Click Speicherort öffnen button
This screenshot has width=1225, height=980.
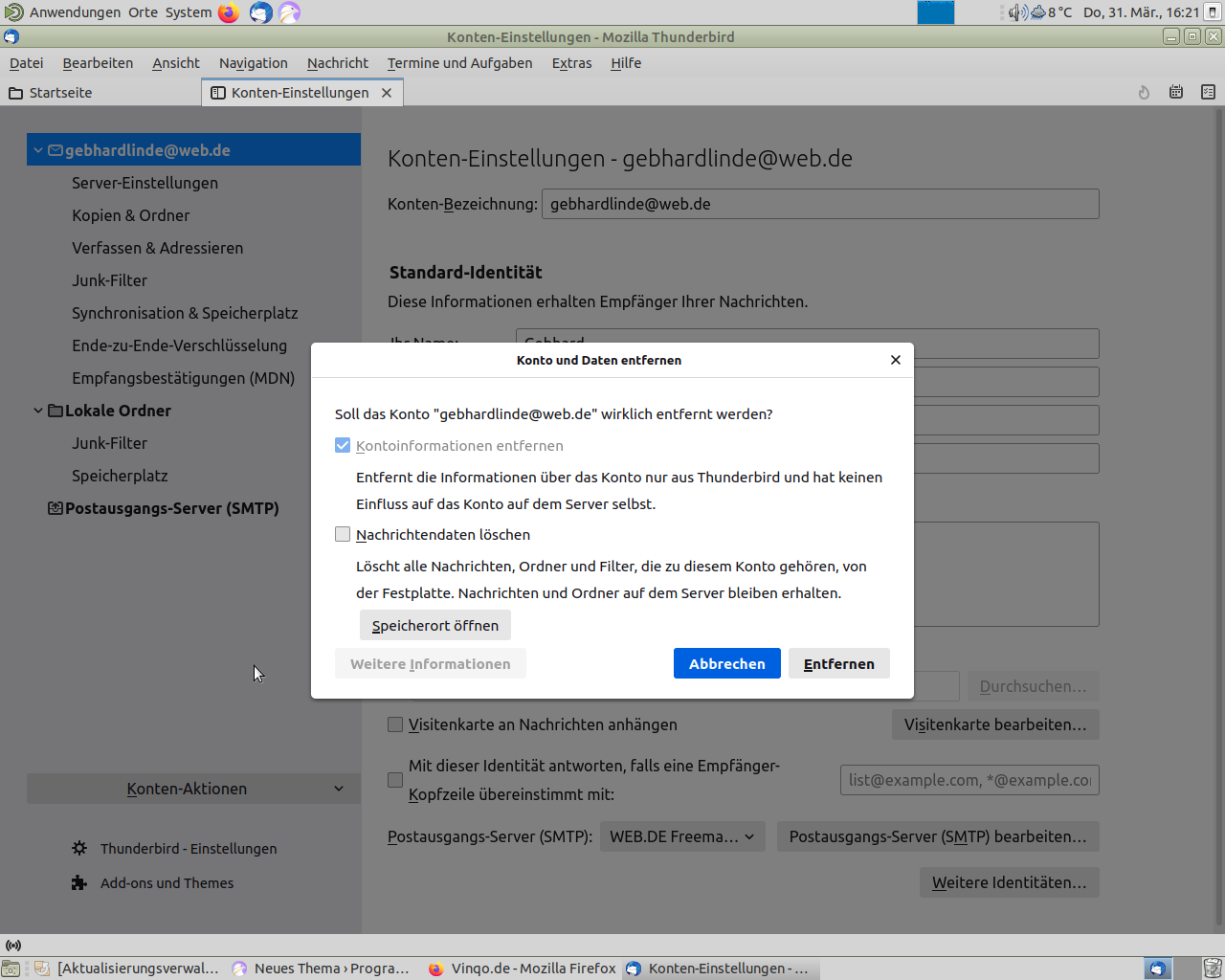tap(435, 625)
